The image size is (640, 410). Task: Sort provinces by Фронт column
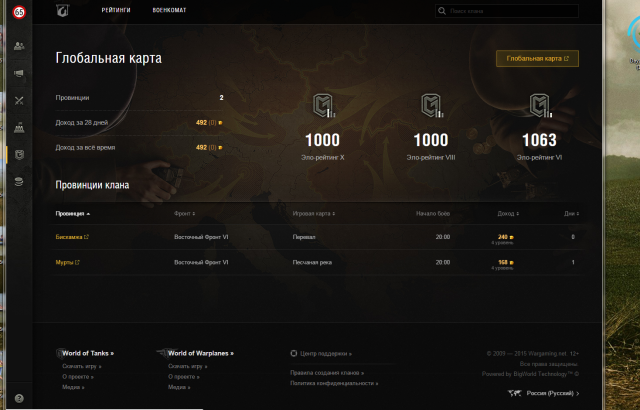click(184, 213)
